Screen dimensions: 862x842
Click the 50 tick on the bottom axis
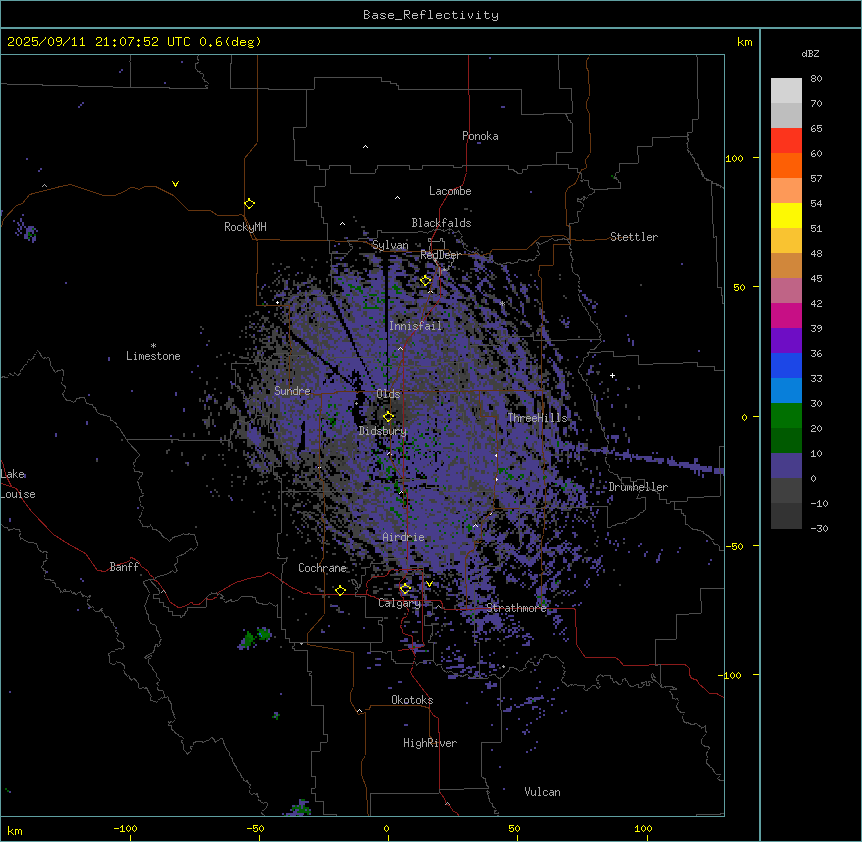514,828
